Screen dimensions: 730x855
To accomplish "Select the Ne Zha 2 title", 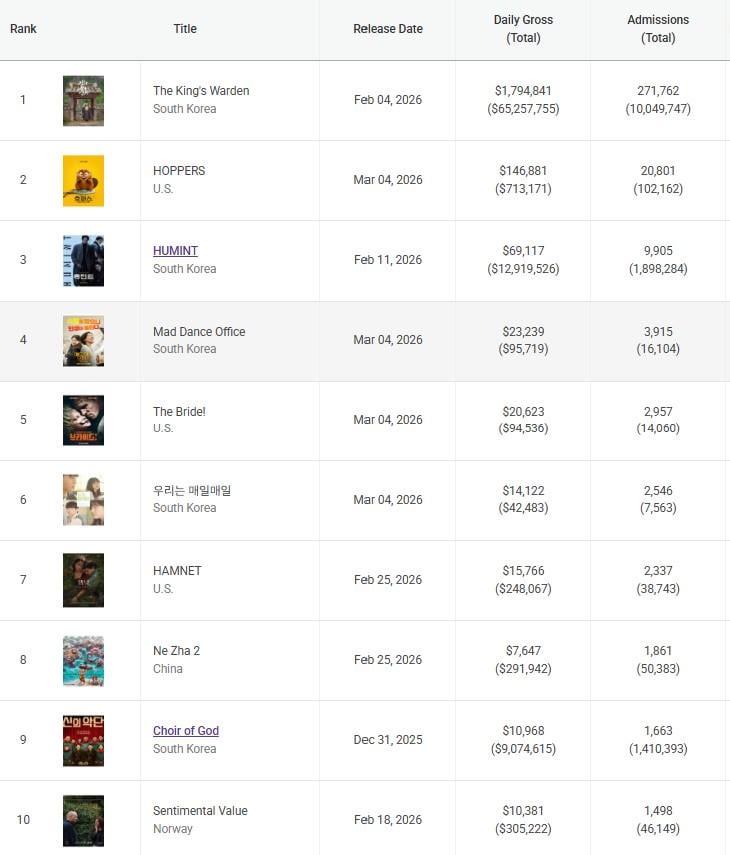I will [176, 651].
